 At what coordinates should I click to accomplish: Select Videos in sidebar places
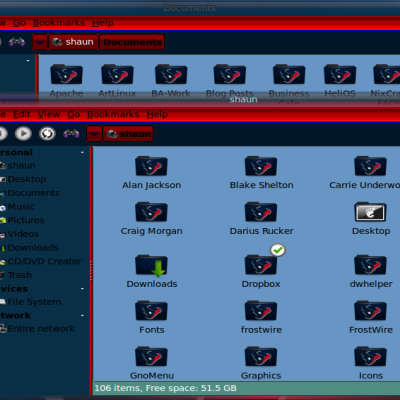coord(19,234)
